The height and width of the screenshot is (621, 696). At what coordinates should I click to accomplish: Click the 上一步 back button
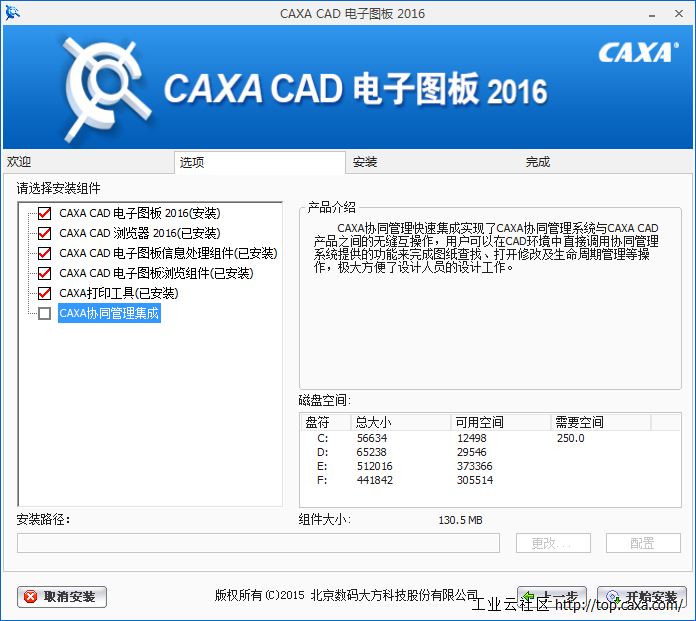pyautogui.click(x=552, y=597)
